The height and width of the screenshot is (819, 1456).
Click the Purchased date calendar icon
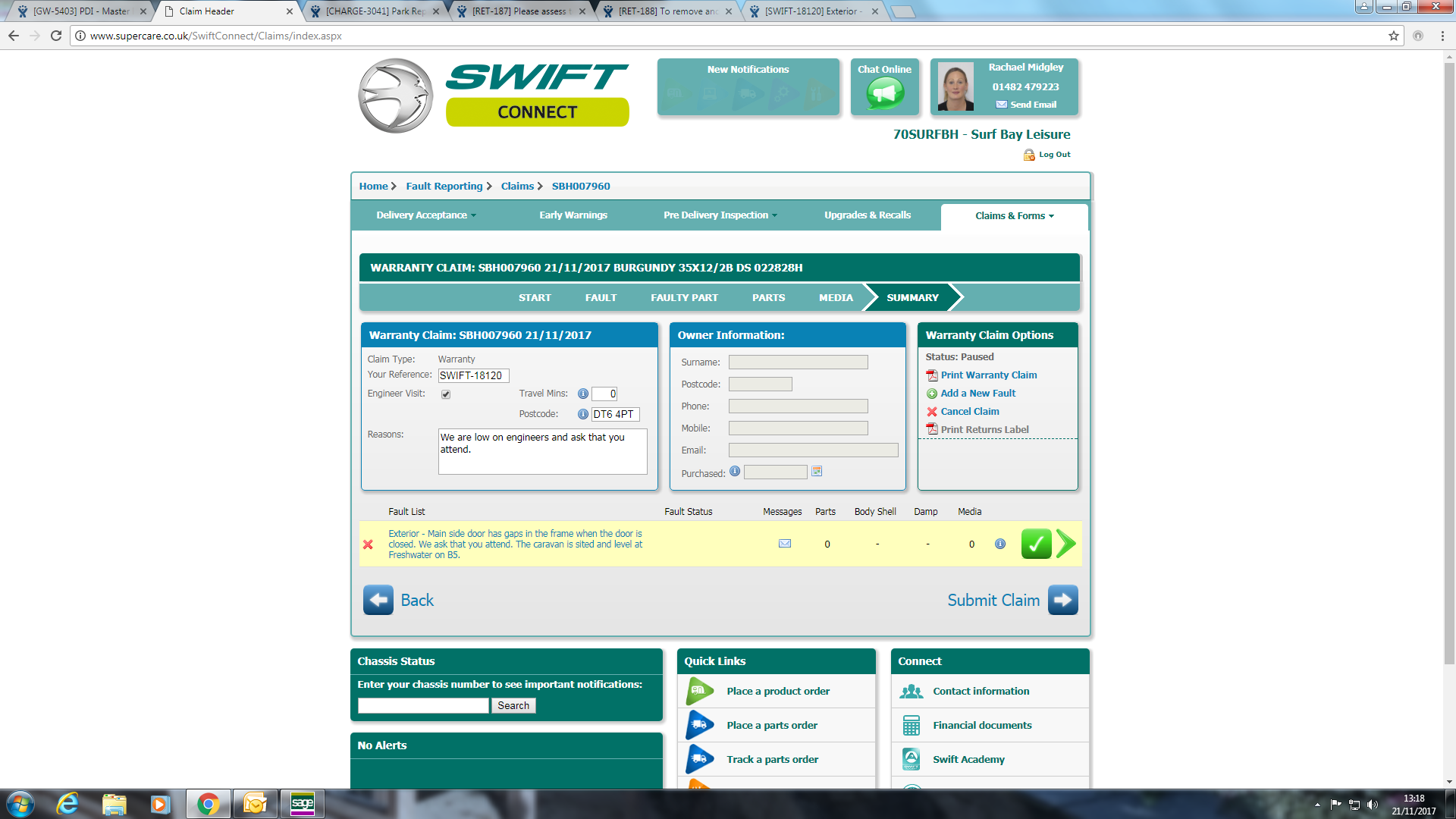pos(817,472)
